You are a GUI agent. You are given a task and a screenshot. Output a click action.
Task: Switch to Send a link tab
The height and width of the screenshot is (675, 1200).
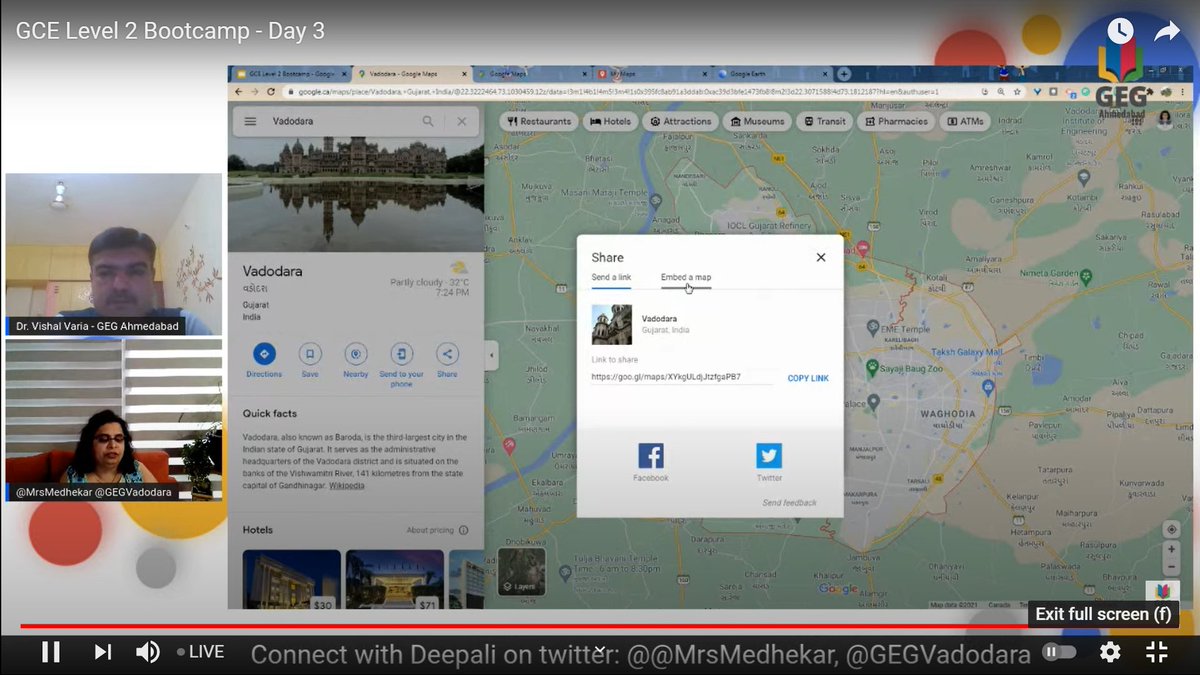coord(611,277)
